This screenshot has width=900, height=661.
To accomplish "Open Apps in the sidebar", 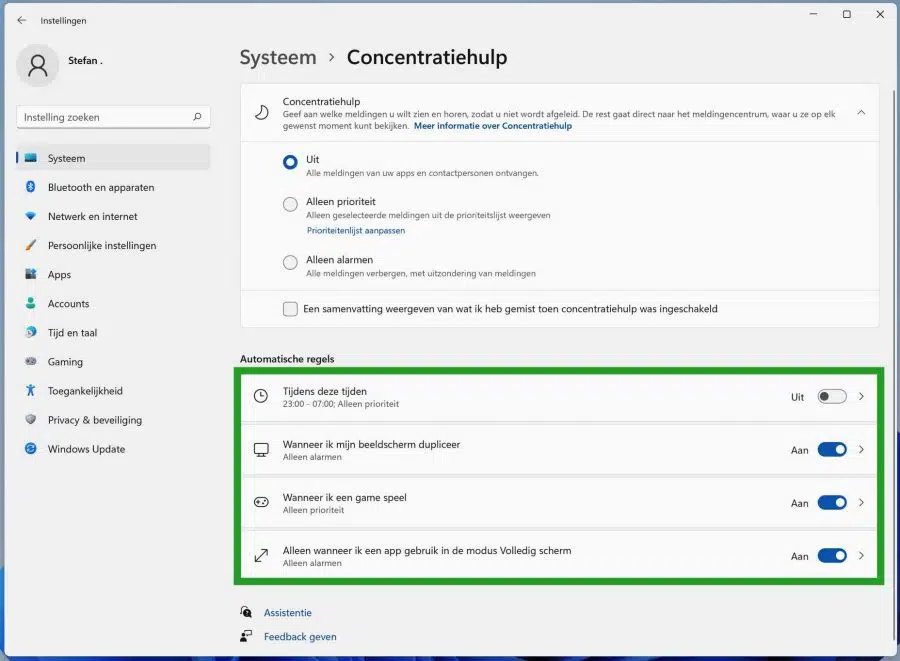I will coord(113,274).
